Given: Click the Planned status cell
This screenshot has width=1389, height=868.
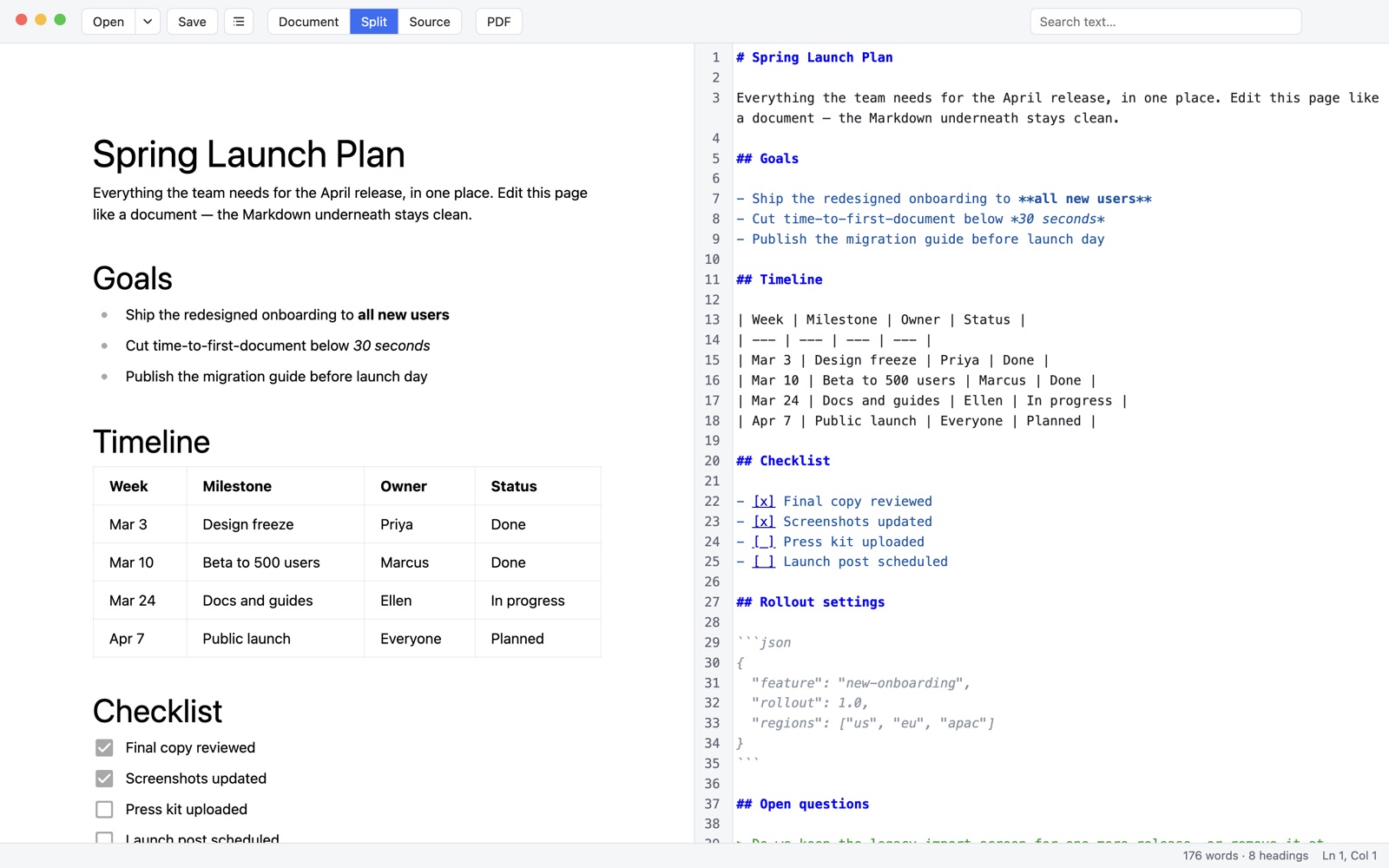Looking at the screenshot, I should click(x=537, y=639).
